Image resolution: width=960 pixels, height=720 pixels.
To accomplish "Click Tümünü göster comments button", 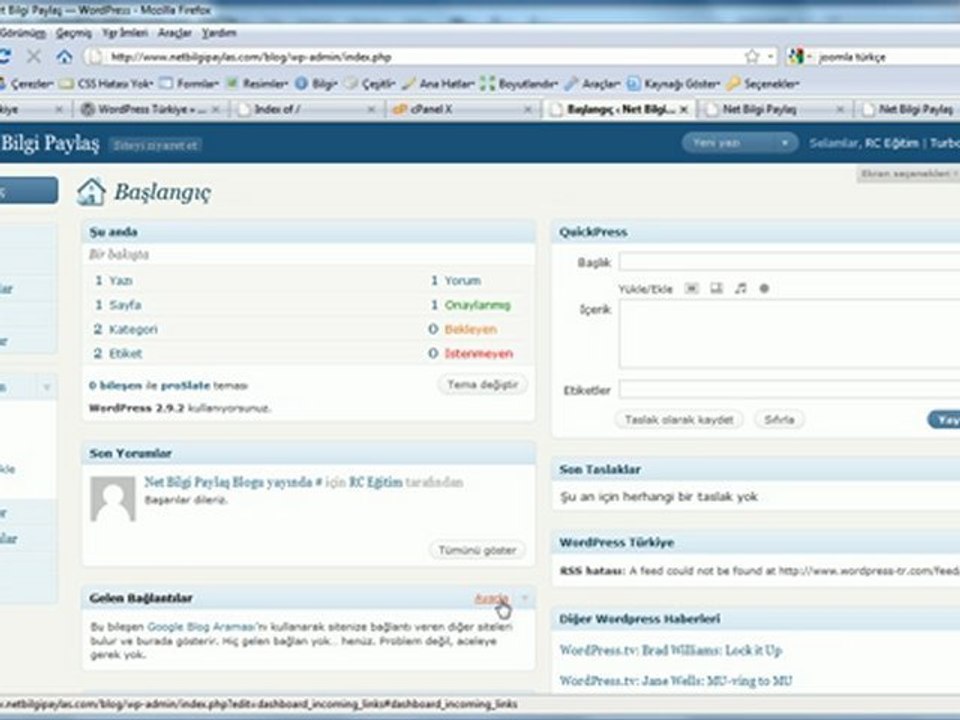I will coord(478,550).
